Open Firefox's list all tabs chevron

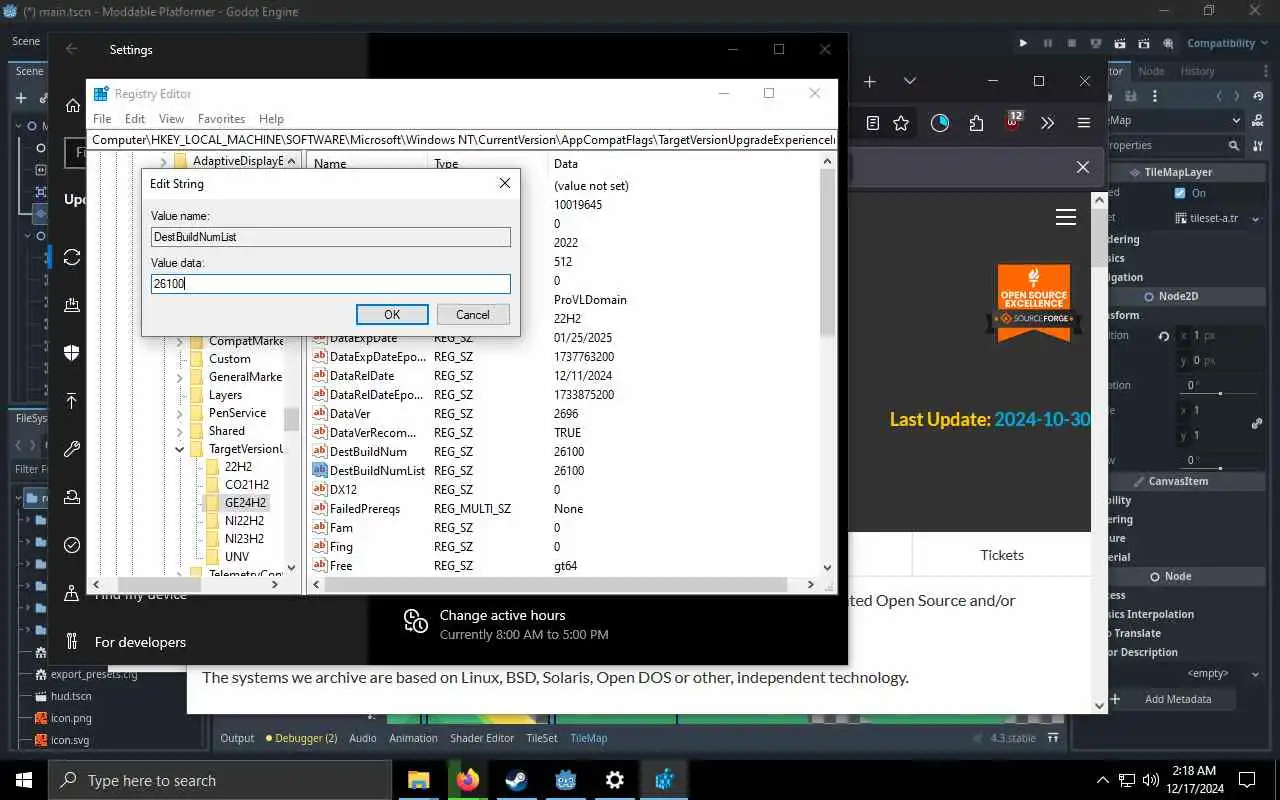909,81
